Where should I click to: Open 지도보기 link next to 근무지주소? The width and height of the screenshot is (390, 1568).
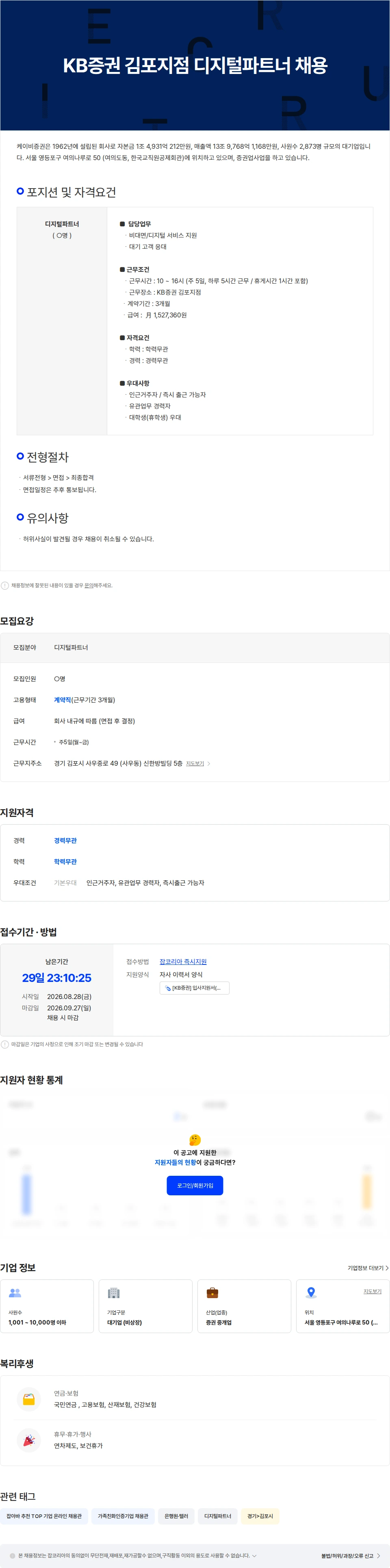pos(195,763)
